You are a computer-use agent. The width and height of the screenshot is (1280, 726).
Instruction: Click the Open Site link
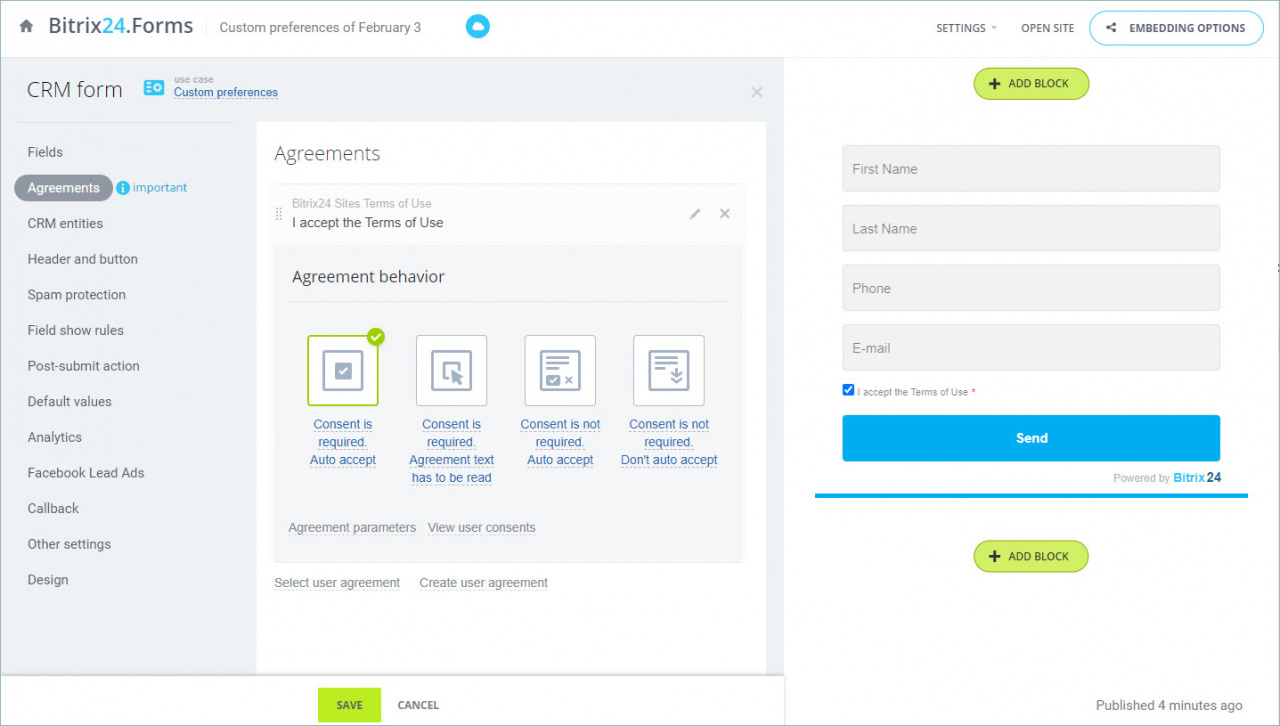(1048, 28)
